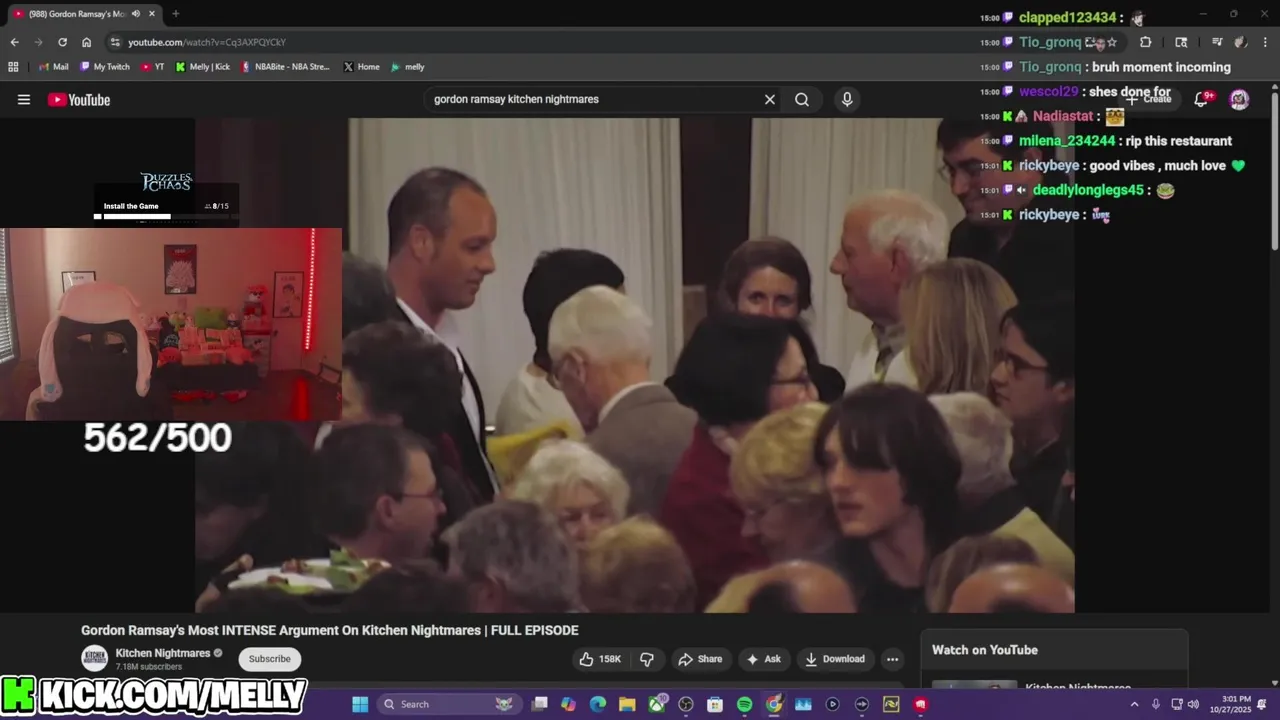Click the address bar URL
The width and height of the screenshot is (1280, 720).
click(x=207, y=42)
